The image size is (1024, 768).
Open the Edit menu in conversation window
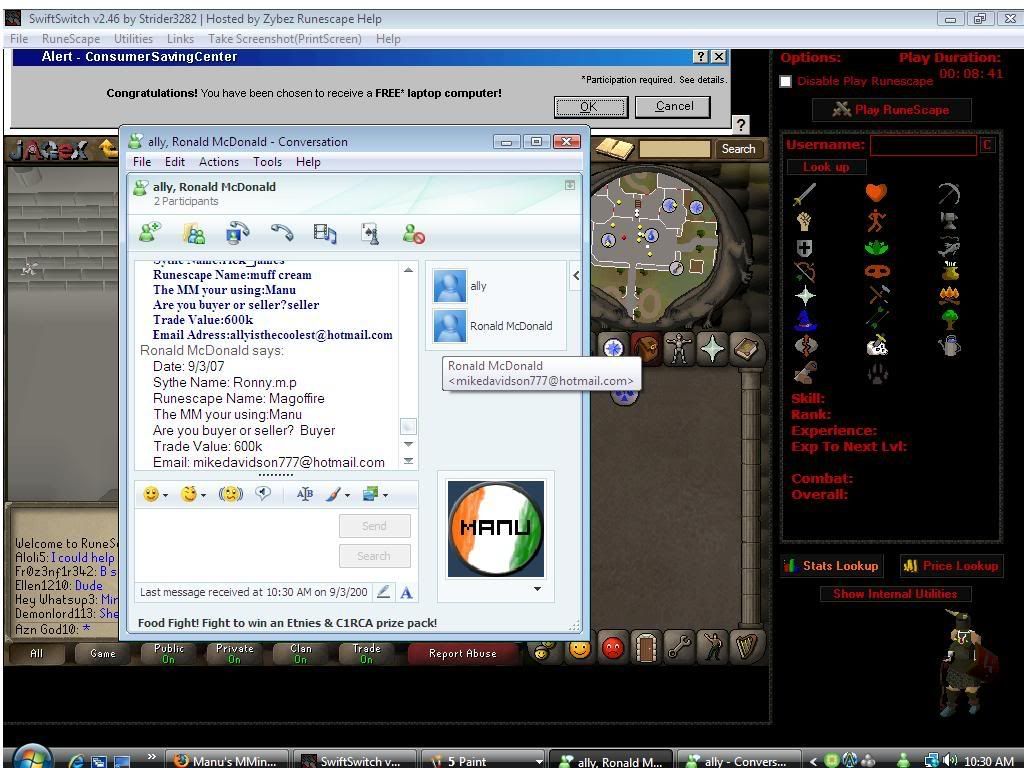[x=174, y=162]
